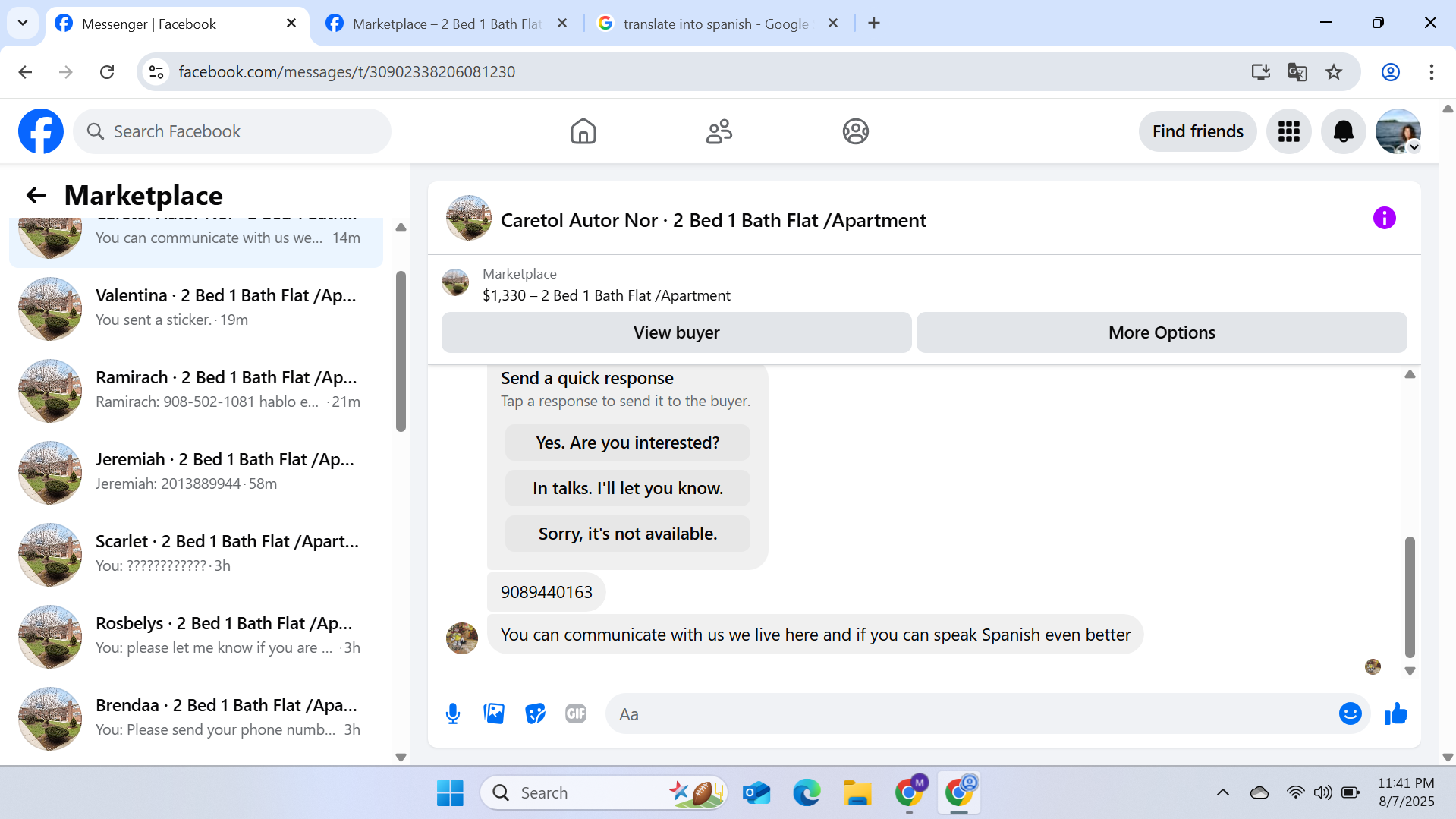This screenshot has width=1456, height=819.
Task: Open the Valentina conversation
Action: (196, 308)
